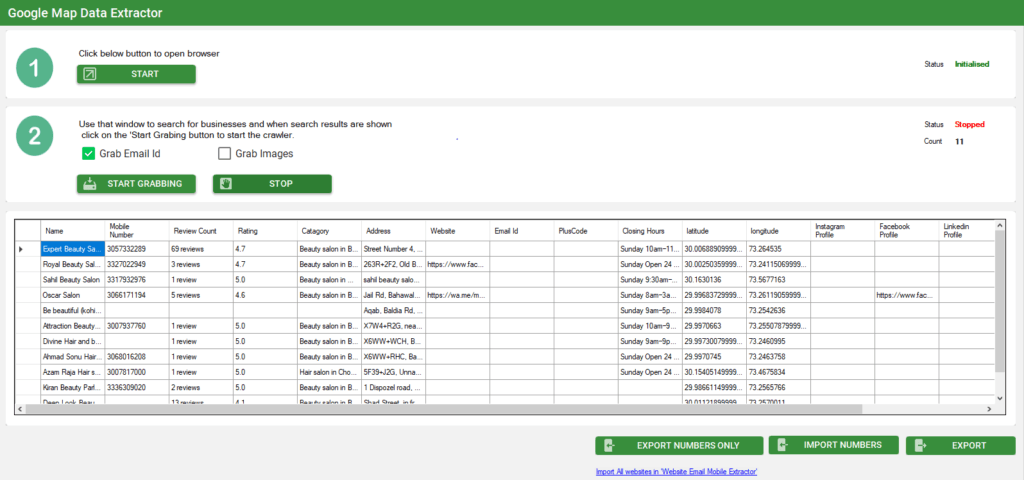Viewport: 1024px width, 480px height.
Task: Click START GRABBING to begin crawling
Action: (x=136, y=184)
